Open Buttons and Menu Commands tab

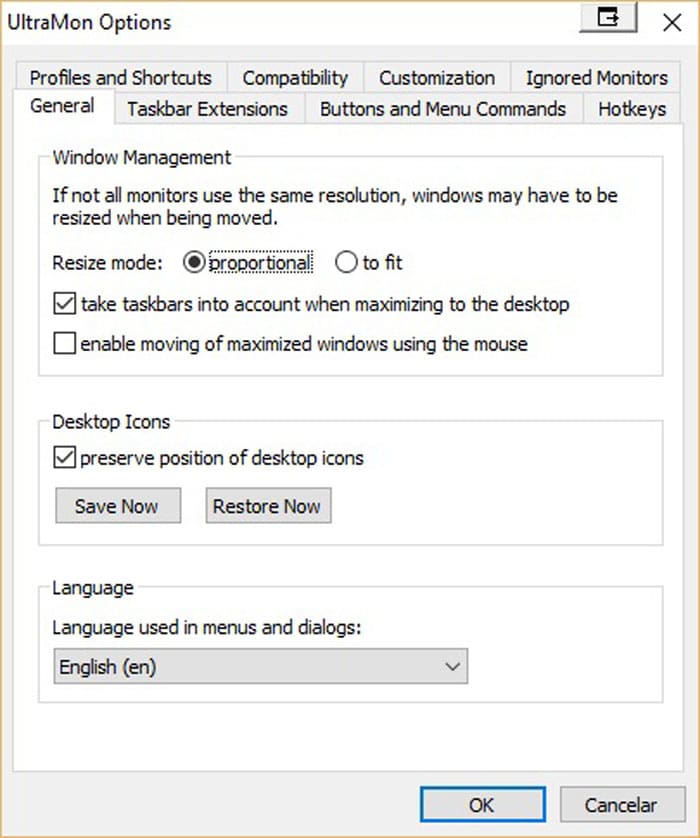point(442,108)
